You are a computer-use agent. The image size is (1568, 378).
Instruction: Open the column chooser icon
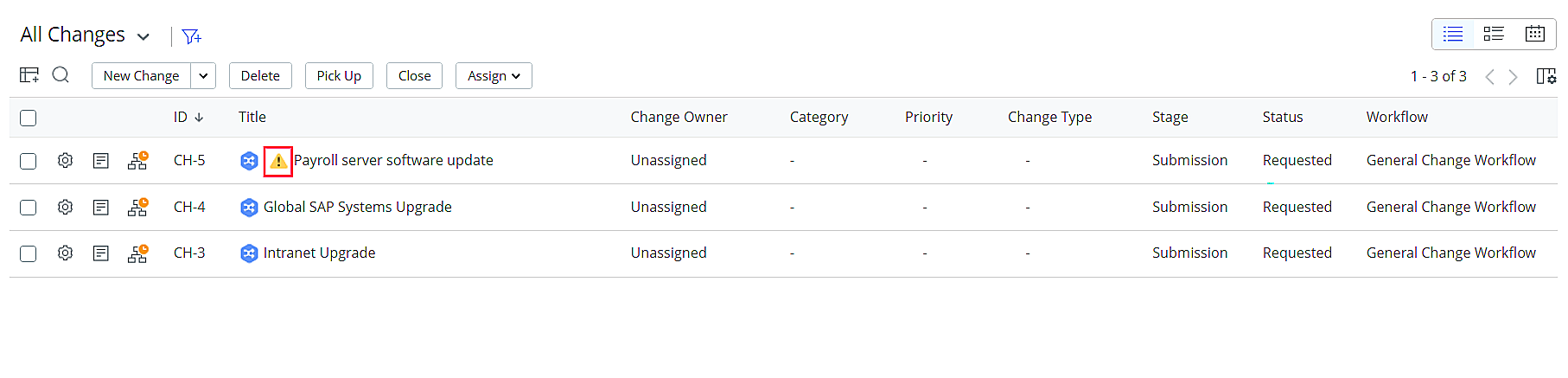point(1546,76)
